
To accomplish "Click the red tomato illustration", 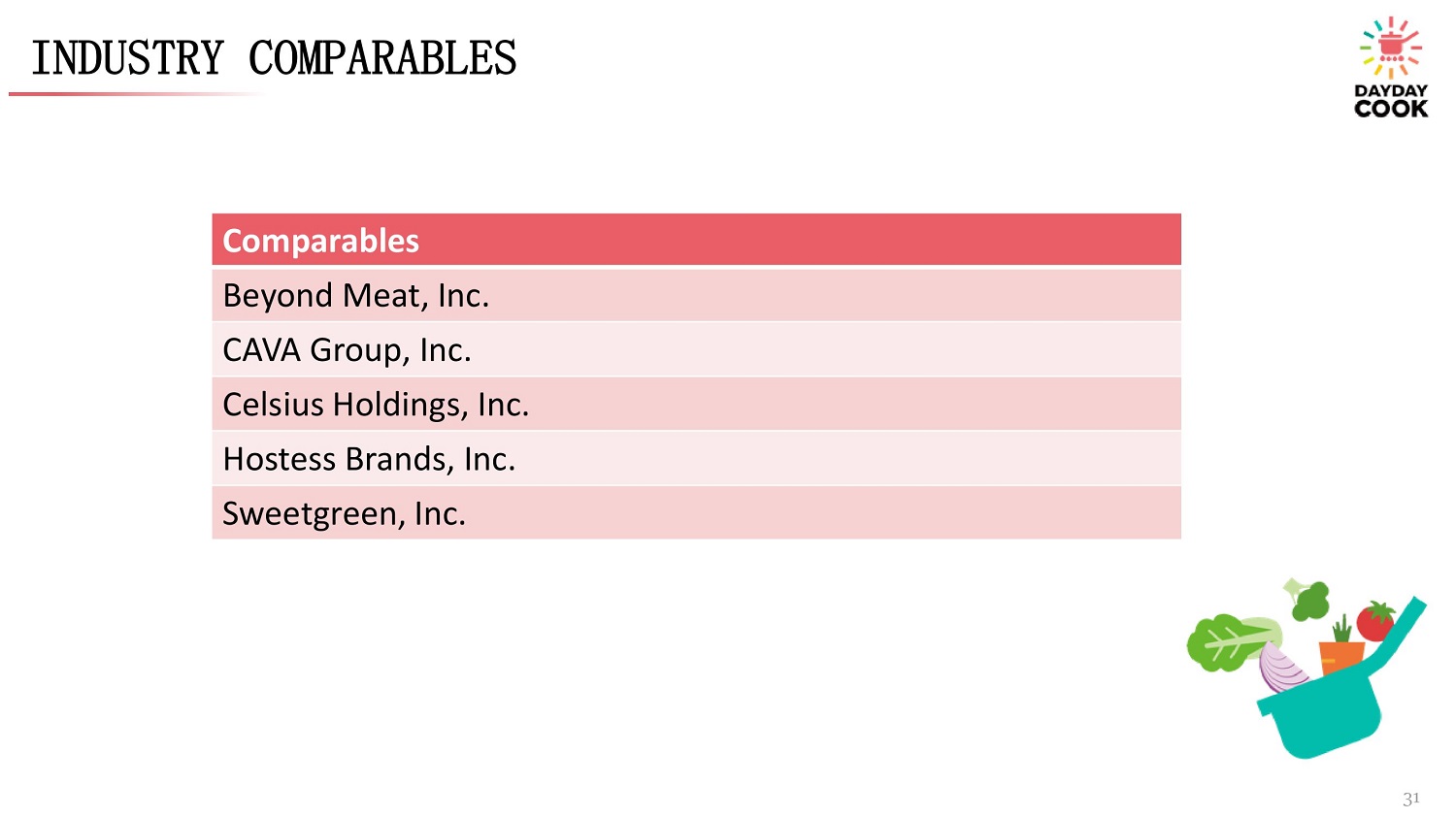I will pos(1374,621).
